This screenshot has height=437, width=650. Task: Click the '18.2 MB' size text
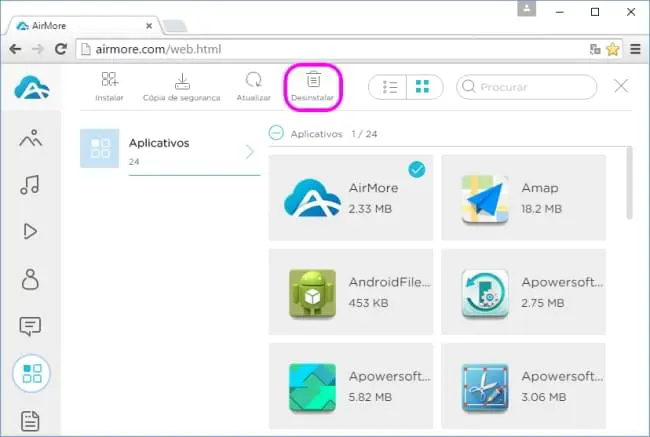[541, 209]
